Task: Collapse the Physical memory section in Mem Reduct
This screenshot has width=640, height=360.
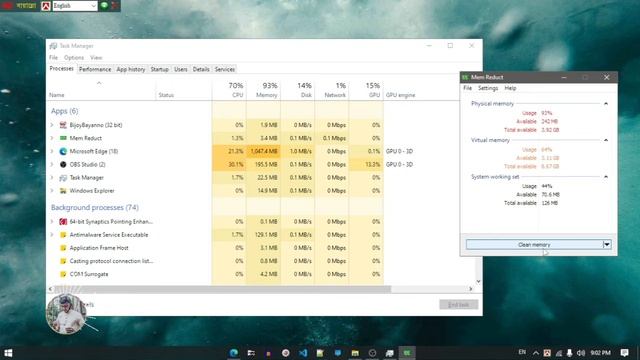Action: pyautogui.click(x=606, y=104)
